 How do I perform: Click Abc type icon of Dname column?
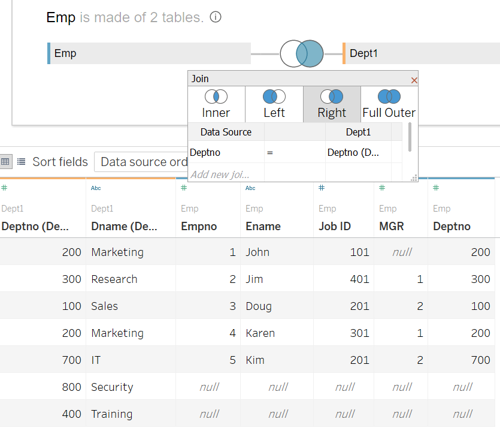pos(96,188)
